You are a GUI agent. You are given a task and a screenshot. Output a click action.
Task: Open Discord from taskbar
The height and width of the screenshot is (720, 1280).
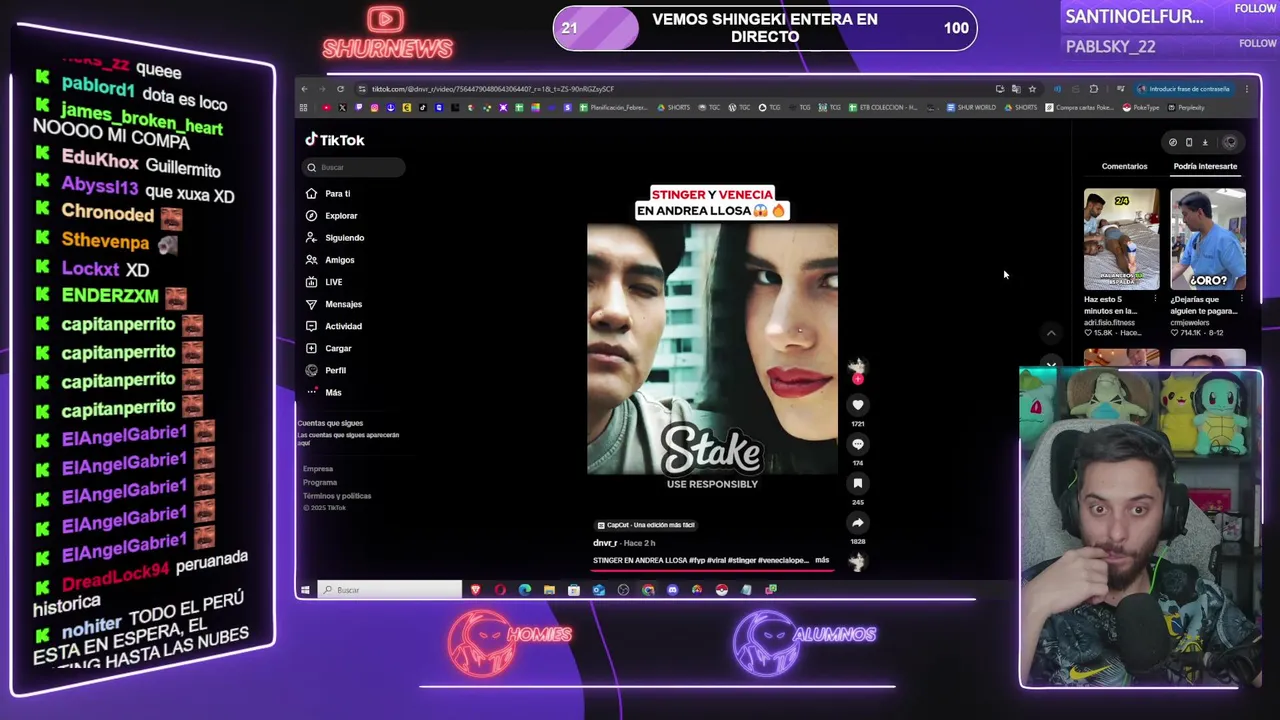point(672,590)
